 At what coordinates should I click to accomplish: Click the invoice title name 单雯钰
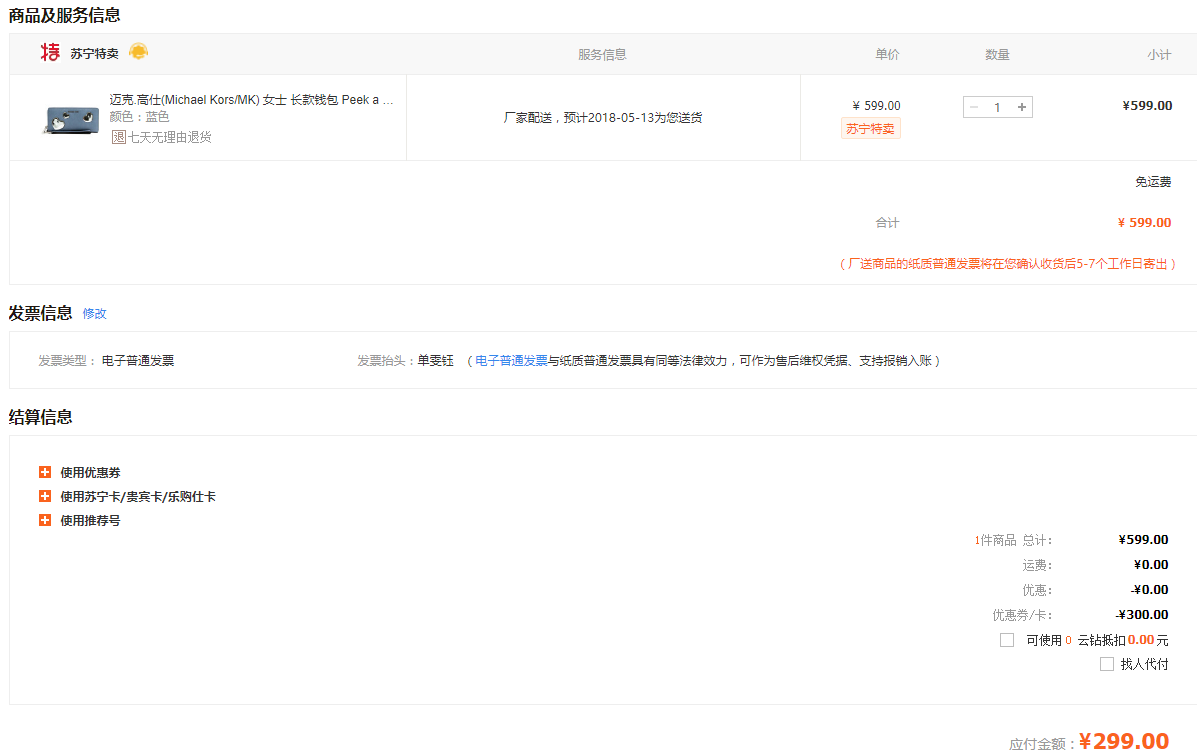point(435,360)
